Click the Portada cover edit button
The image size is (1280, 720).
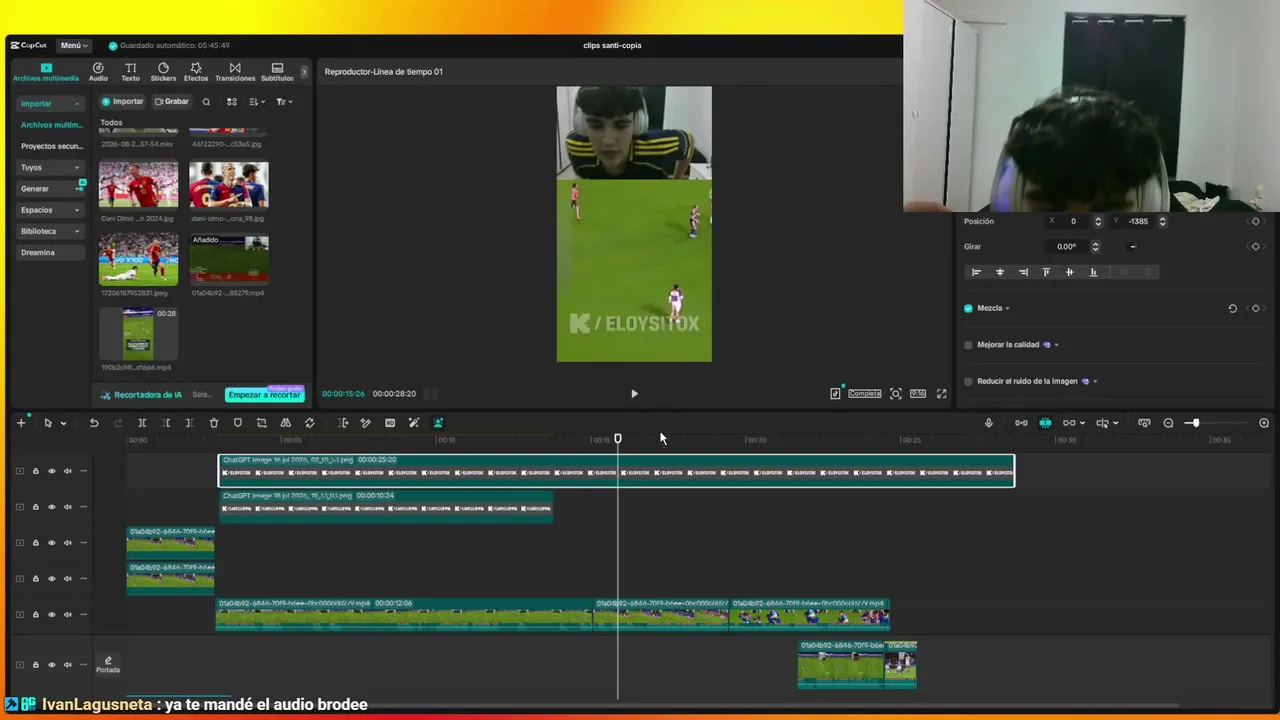click(x=108, y=664)
